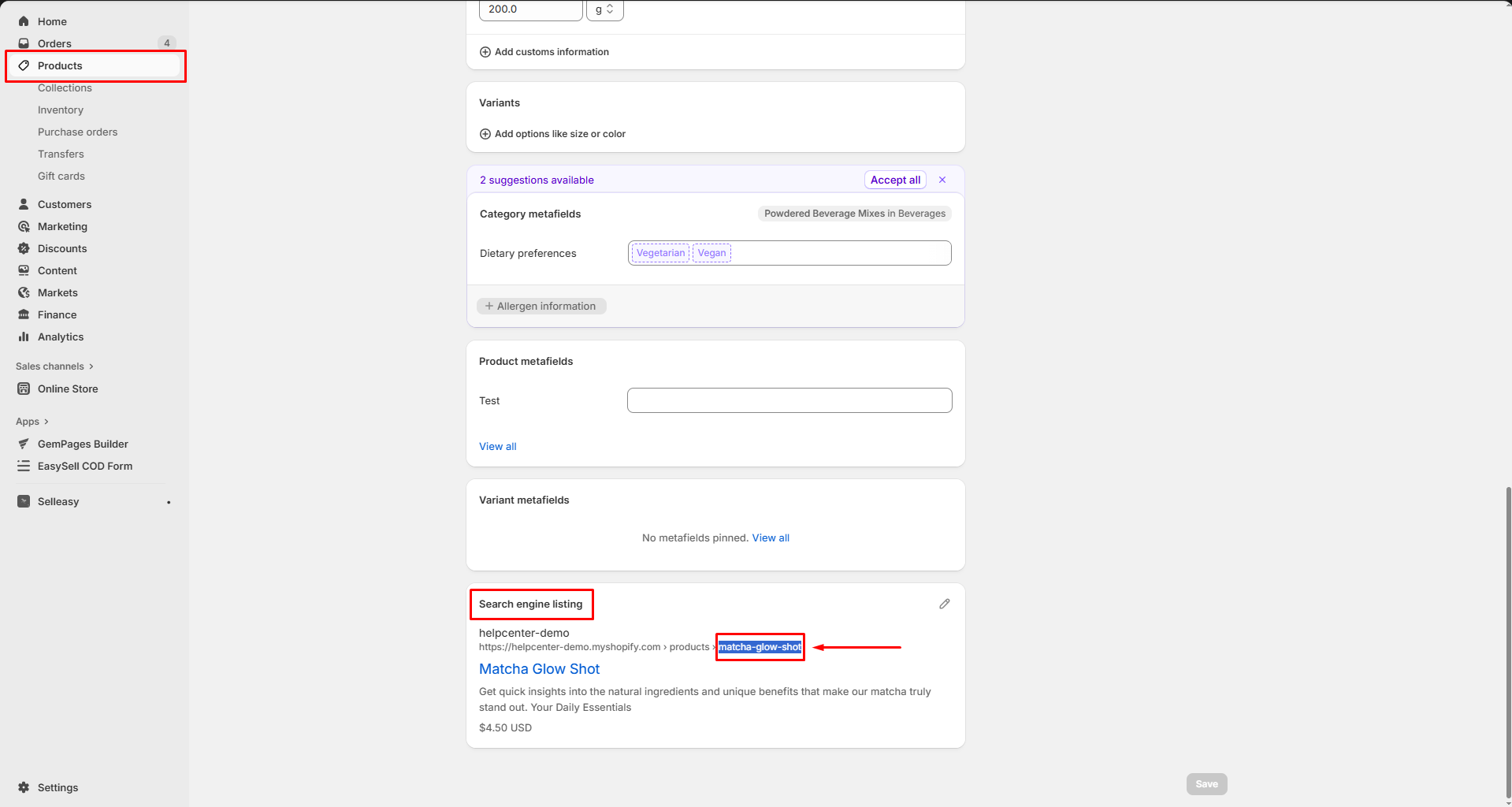Open the GemPages Builder app

[x=83, y=444]
